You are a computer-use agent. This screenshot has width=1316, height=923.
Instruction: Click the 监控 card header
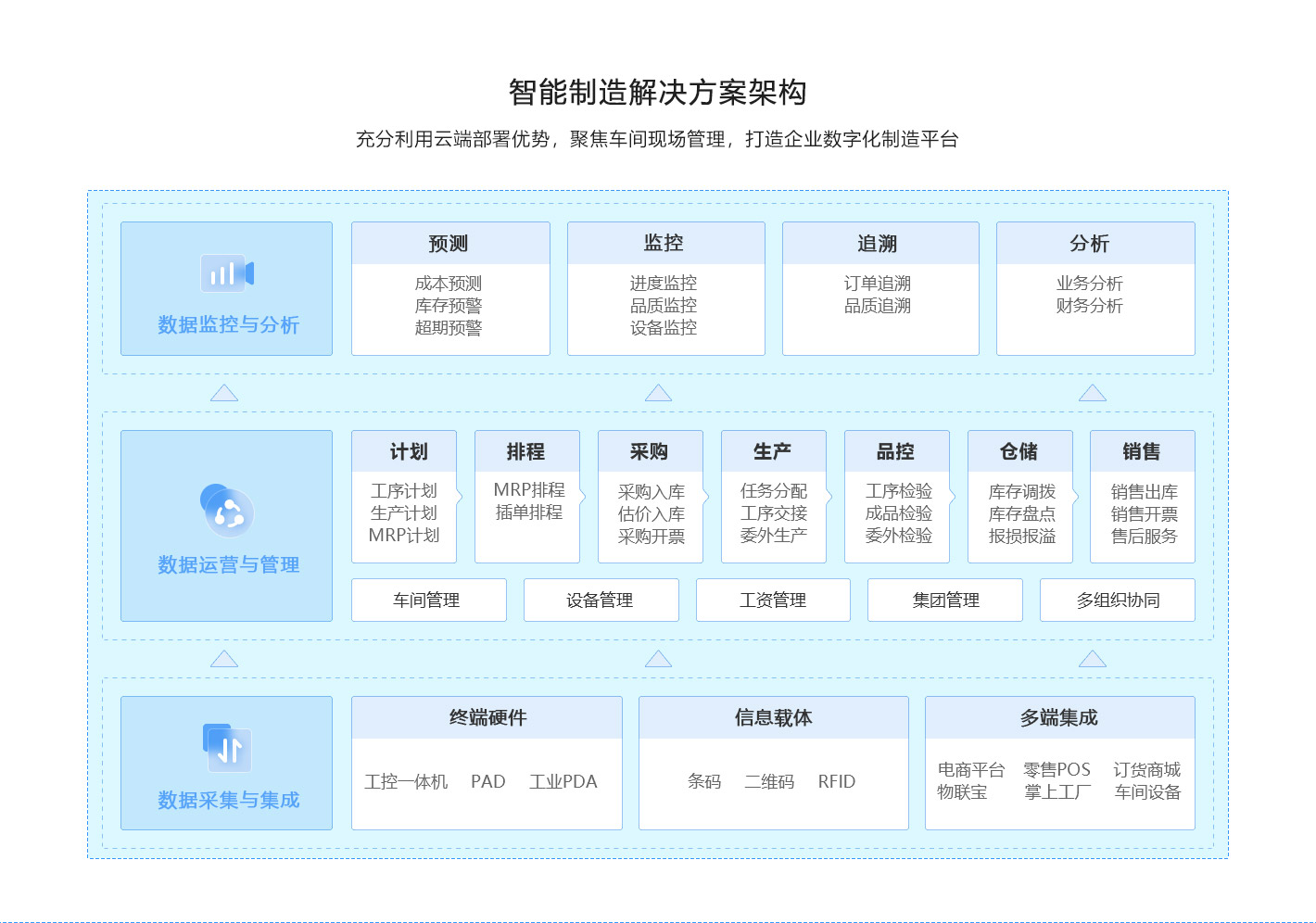(666, 243)
